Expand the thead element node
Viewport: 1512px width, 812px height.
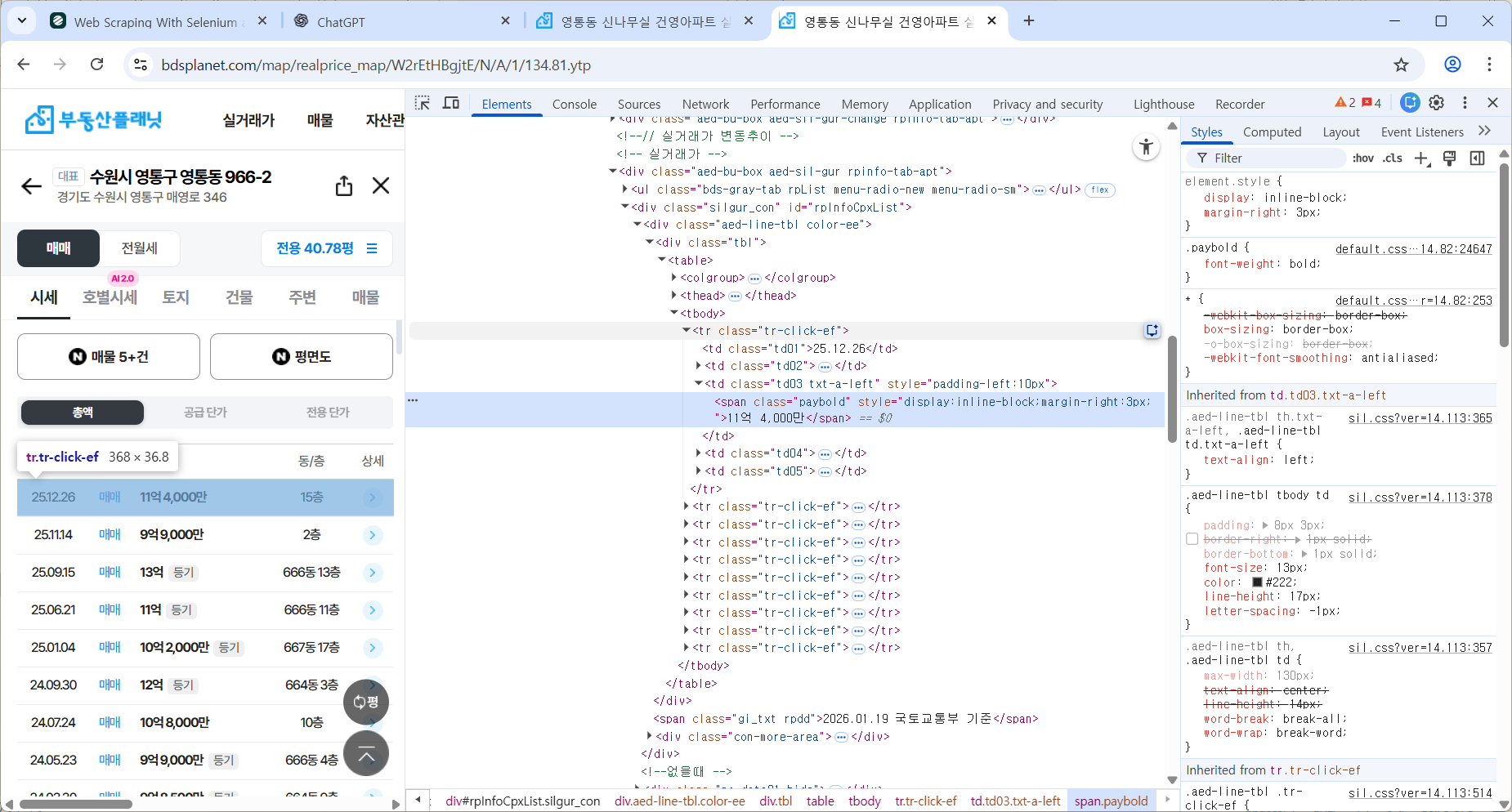(674, 296)
